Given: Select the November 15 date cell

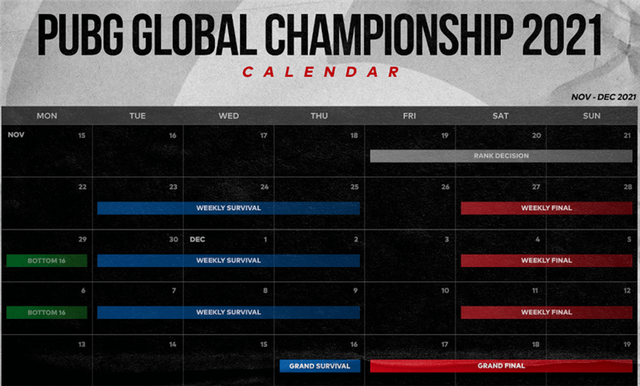Looking at the screenshot, I should pyautogui.click(x=47, y=151).
